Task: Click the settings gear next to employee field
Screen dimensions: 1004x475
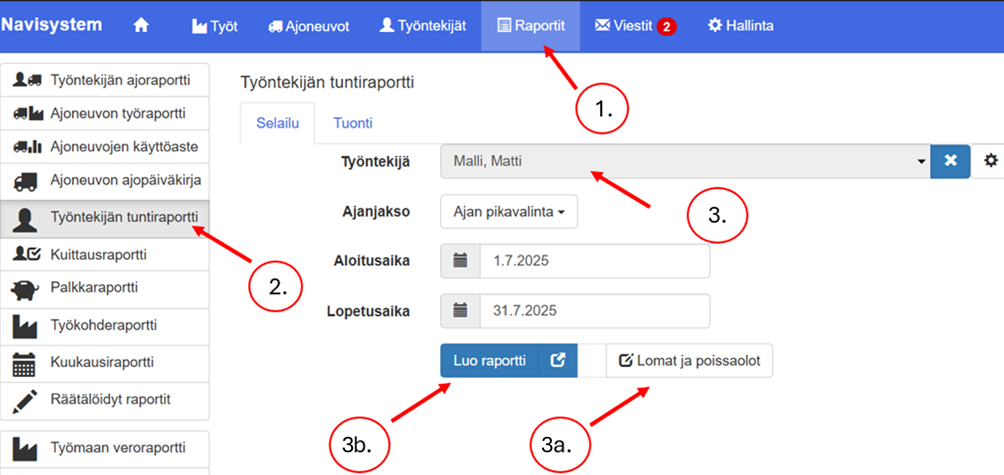Action: 991,161
